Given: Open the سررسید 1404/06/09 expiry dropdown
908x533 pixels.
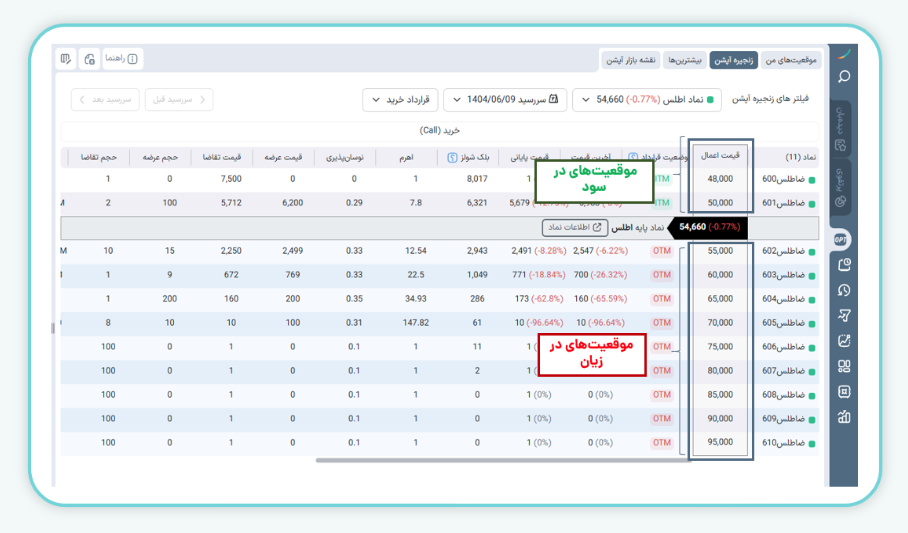Looking at the screenshot, I should click(x=505, y=100).
